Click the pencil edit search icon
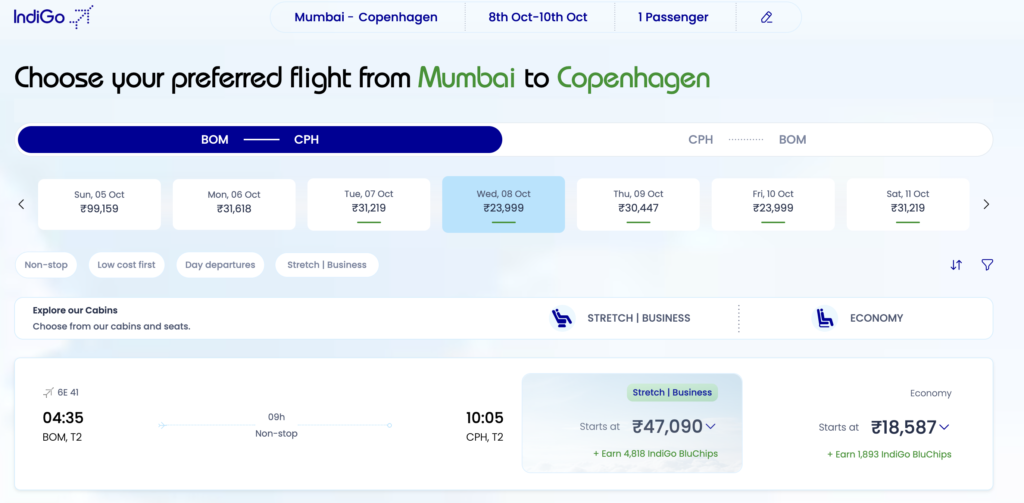 767,17
